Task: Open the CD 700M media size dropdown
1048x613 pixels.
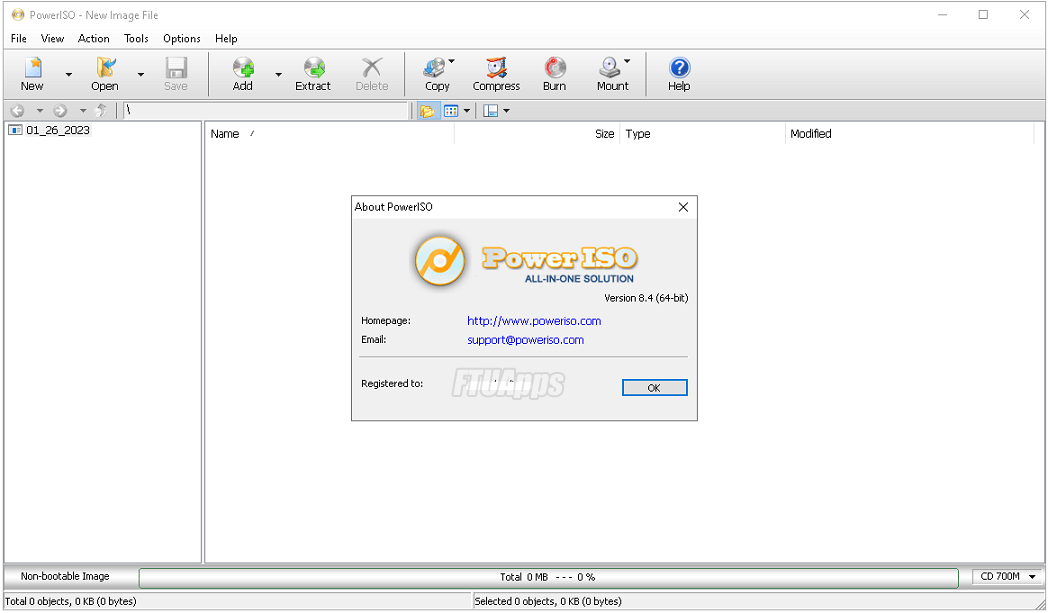Action: tap(1007, 576)
